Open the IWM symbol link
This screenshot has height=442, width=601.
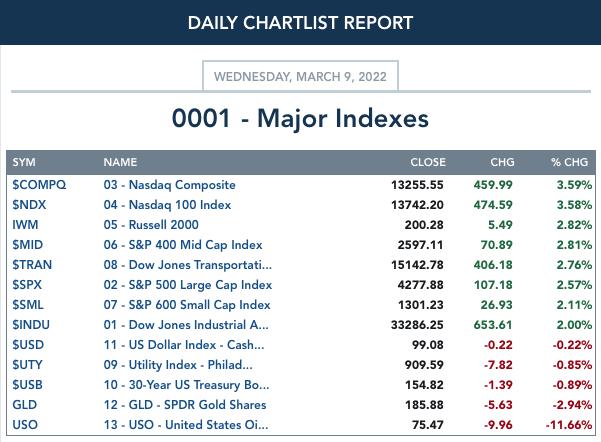click(25, 225)
